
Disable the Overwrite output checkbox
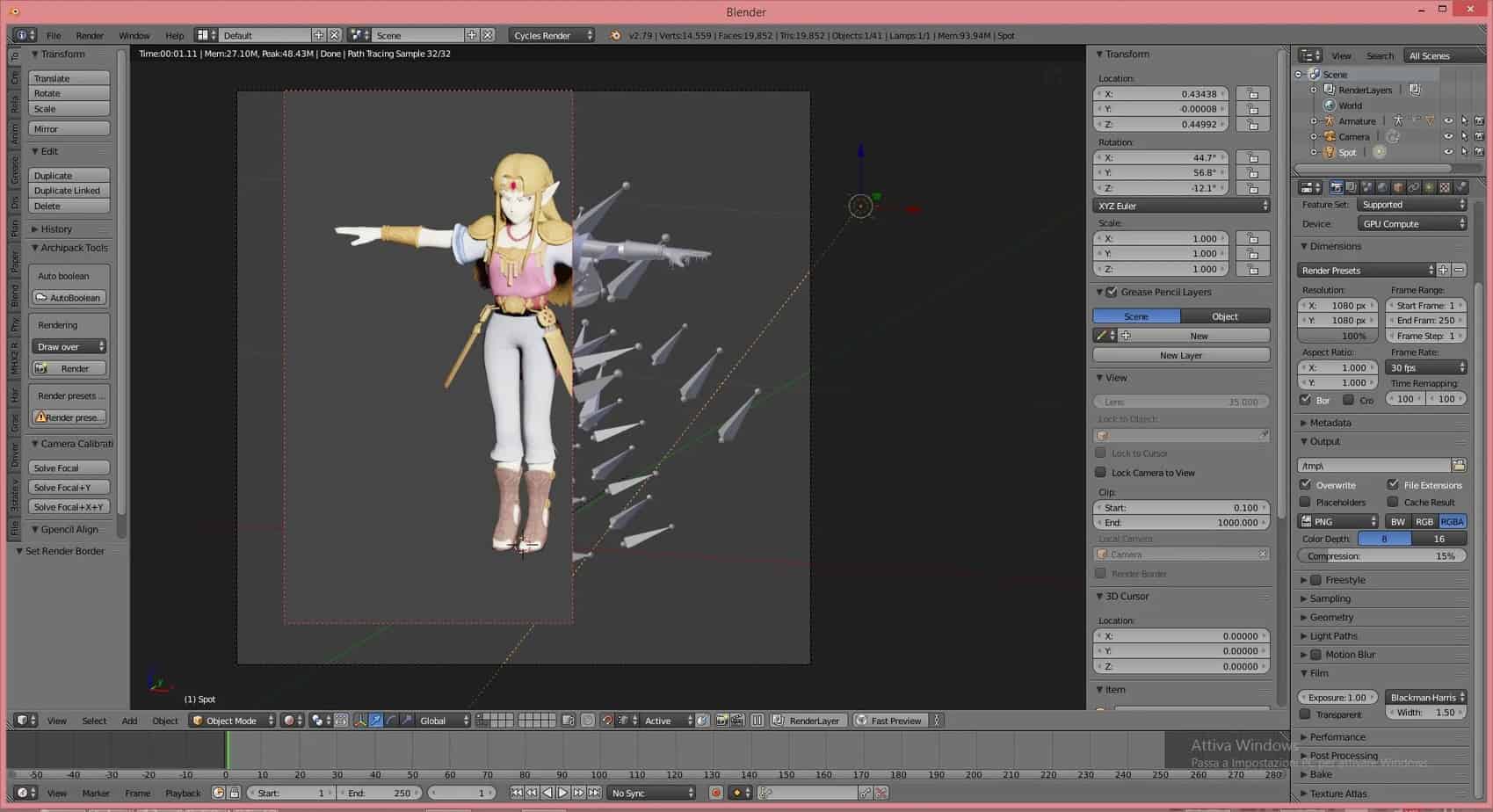click(1305, 484)
